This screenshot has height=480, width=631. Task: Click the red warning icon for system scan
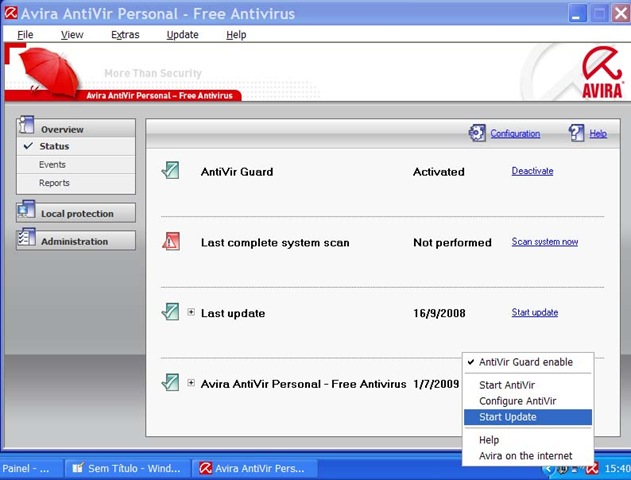click(171, 241)
